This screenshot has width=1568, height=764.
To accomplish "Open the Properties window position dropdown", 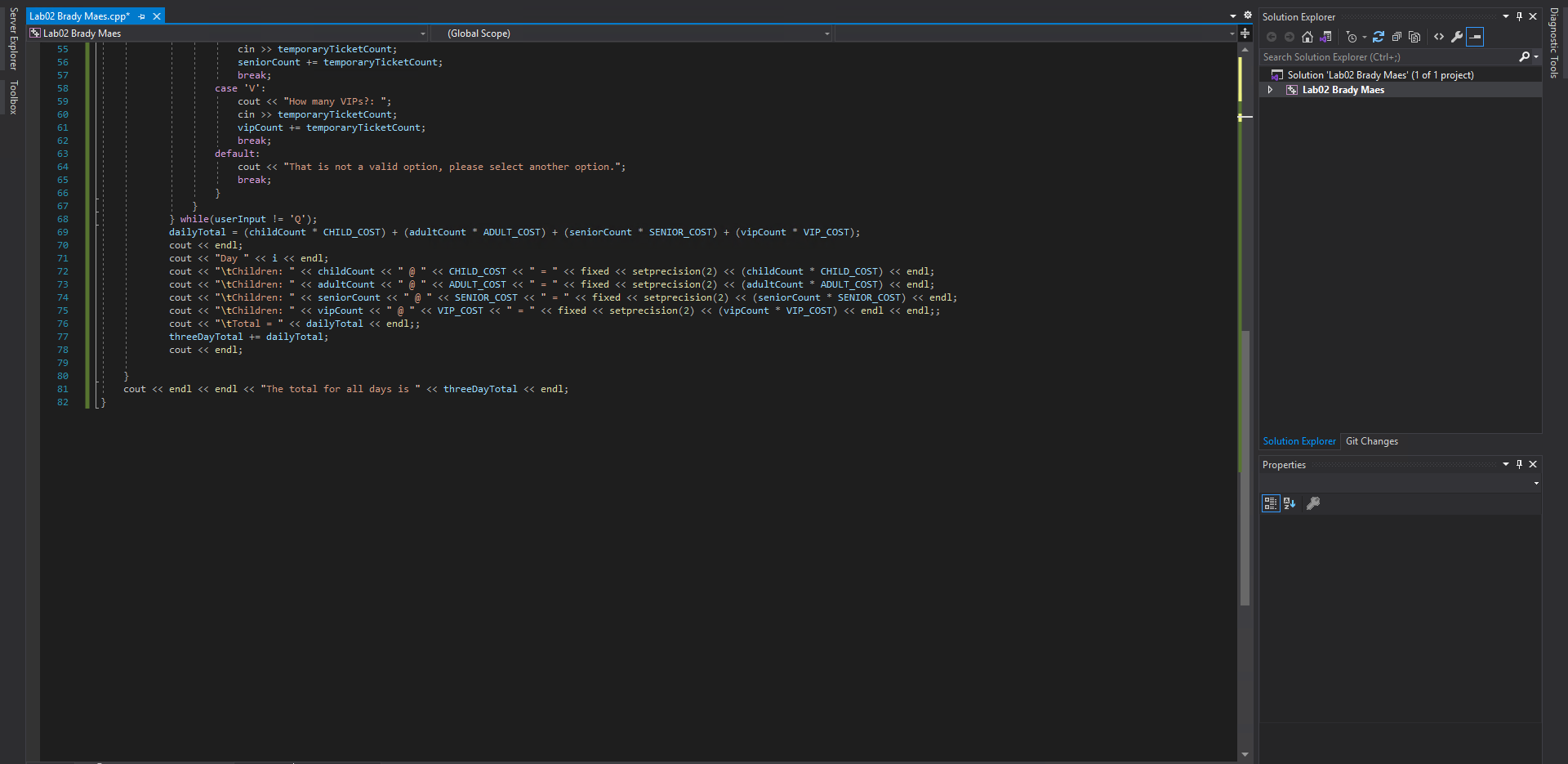I will tap(1506, 464).
